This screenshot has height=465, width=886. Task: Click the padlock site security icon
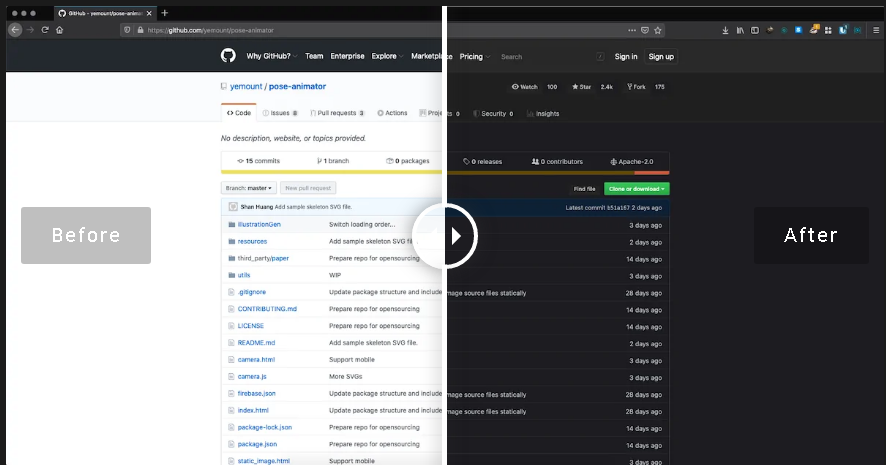coord(140,30)
